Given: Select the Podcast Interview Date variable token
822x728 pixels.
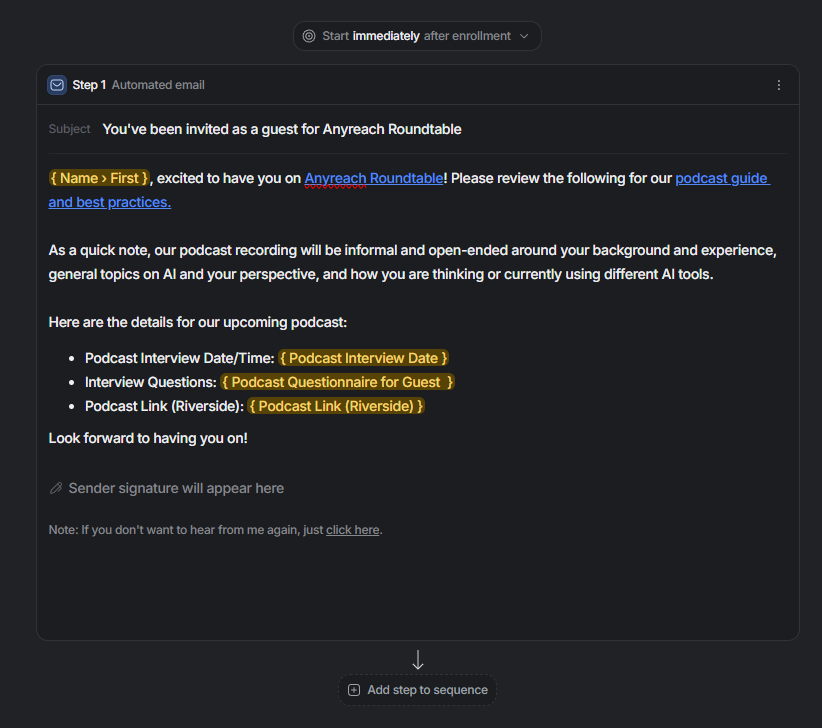Looking at the screenshot, I should tap(363, 358).
